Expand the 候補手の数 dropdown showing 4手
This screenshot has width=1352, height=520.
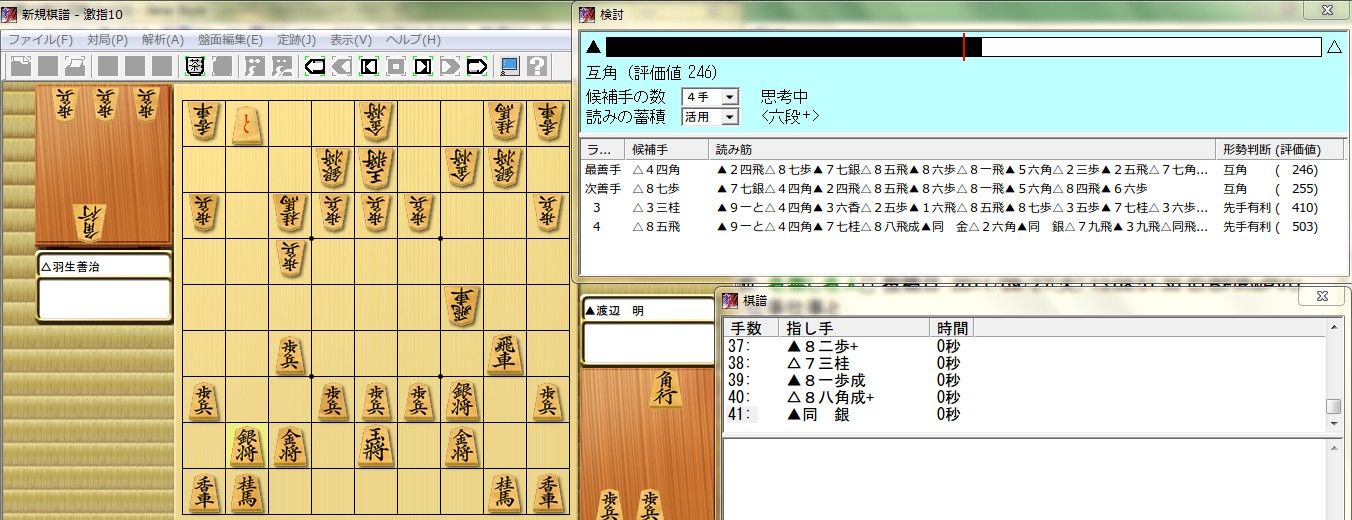coord(729,97)
